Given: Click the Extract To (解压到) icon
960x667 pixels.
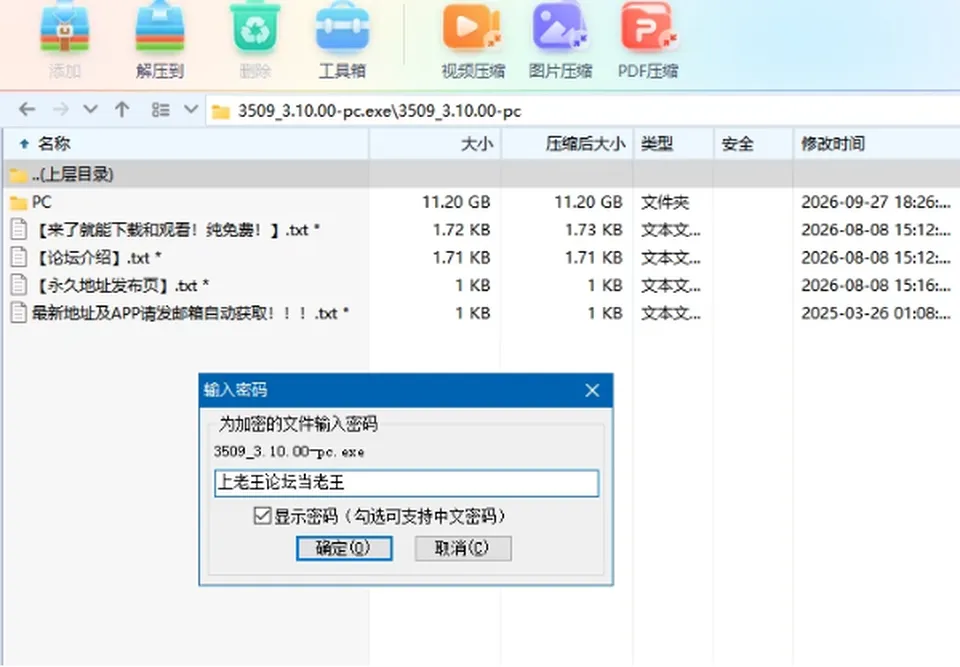Looking at the screenshot, I should [x=160, y=28].
